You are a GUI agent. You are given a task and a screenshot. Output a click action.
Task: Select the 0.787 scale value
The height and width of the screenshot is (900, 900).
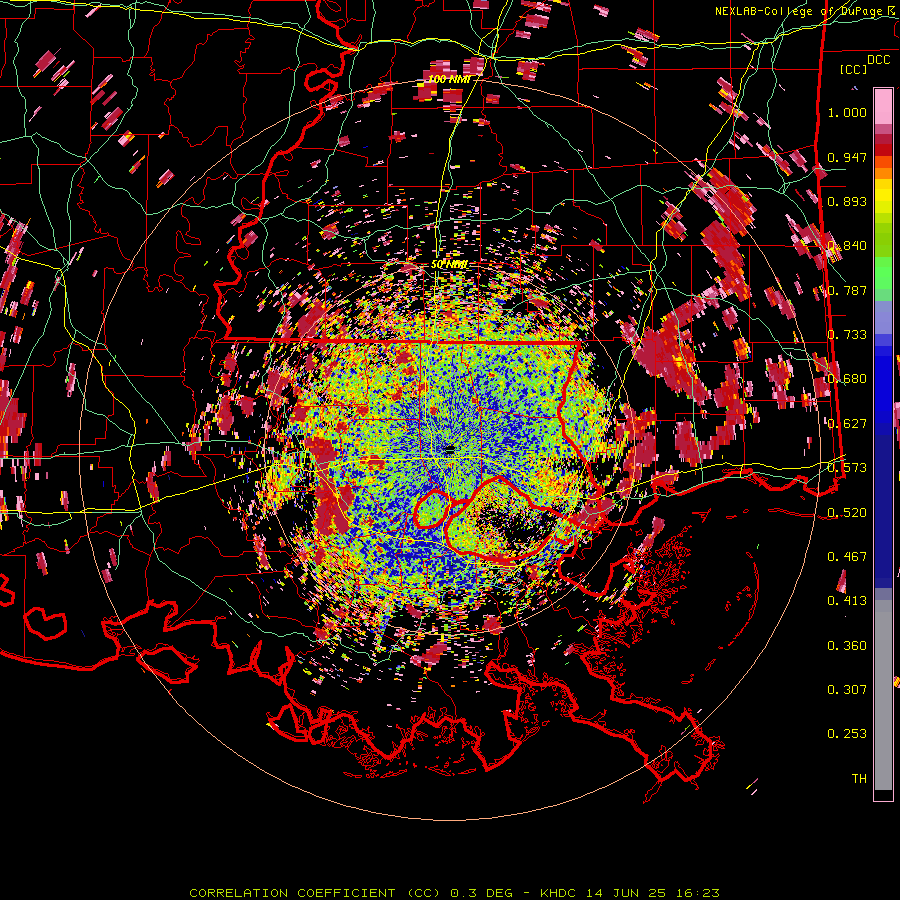pyautogui.click(x=847, y=290)
